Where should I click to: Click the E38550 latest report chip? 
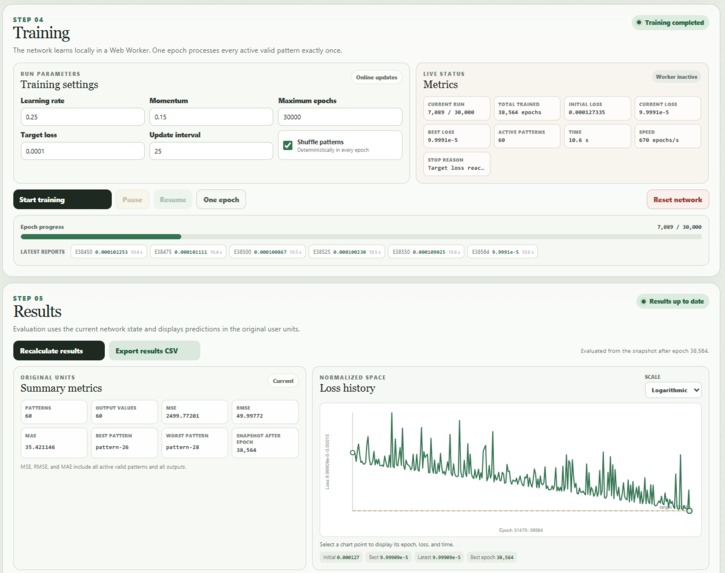[426, 252]
